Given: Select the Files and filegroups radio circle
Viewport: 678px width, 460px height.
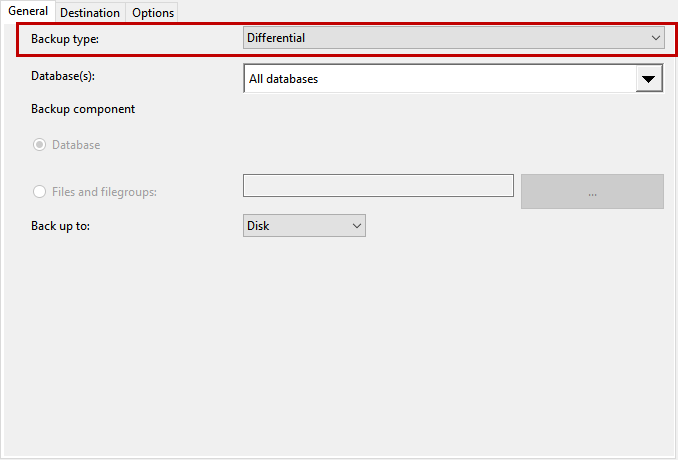Looking at the screenshot, I should [x=40, y=192].
